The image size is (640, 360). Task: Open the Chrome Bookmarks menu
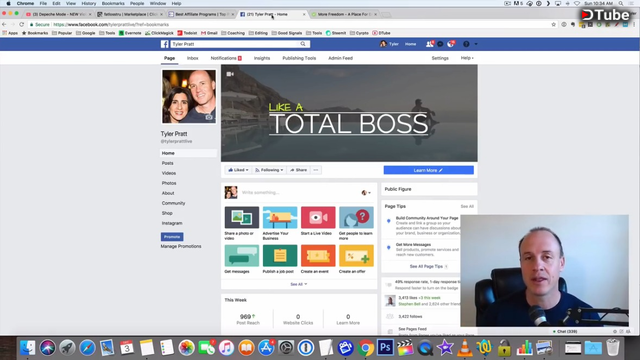113,3
